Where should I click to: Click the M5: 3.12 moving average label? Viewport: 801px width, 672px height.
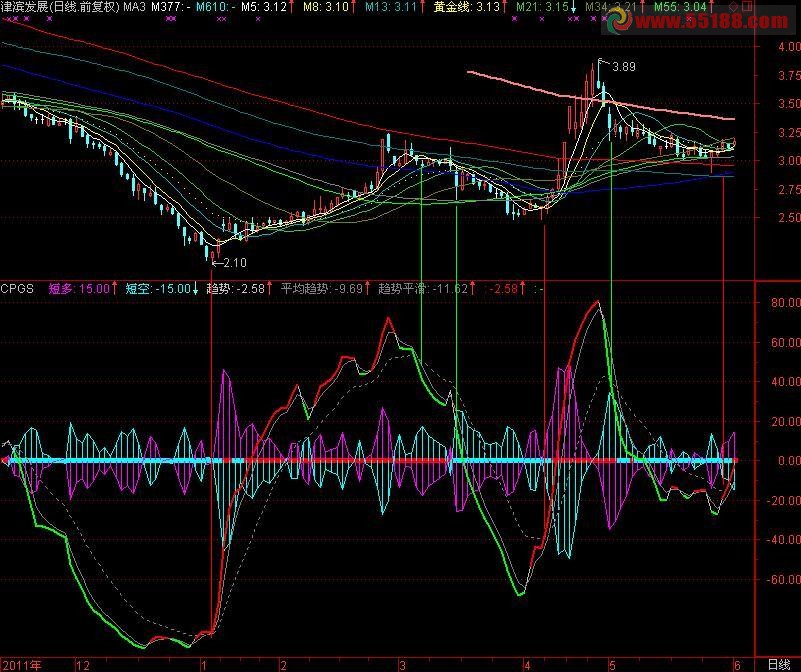coord(268,7)
